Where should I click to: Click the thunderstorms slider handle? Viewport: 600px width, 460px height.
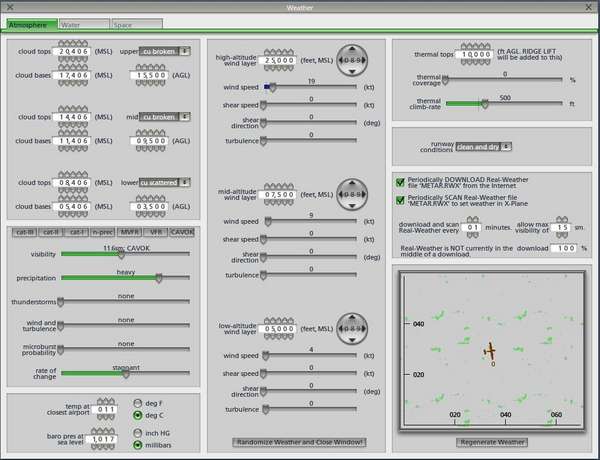click(x=60, y=302)
